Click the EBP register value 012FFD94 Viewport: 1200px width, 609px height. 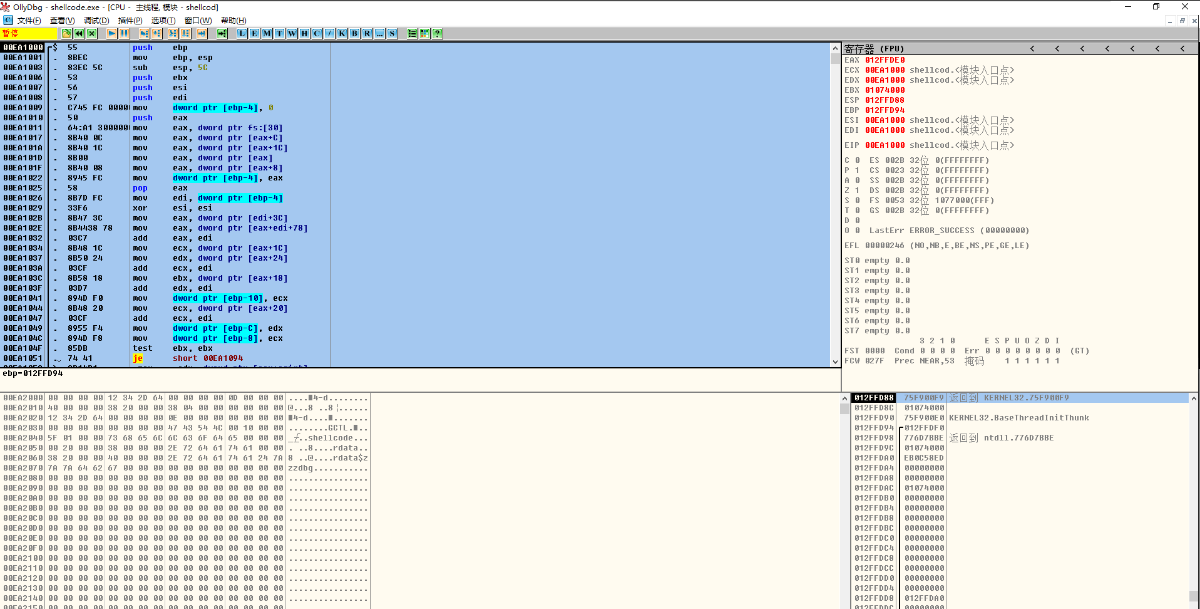pyautogui.click(x=885, y=109)
